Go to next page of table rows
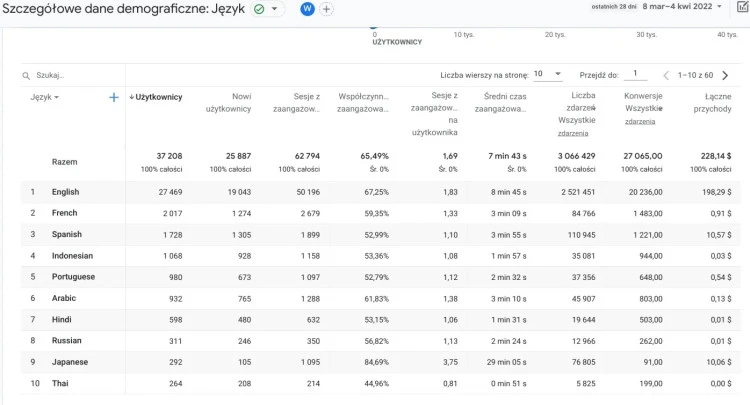The image size is (750, 405). 725,75
